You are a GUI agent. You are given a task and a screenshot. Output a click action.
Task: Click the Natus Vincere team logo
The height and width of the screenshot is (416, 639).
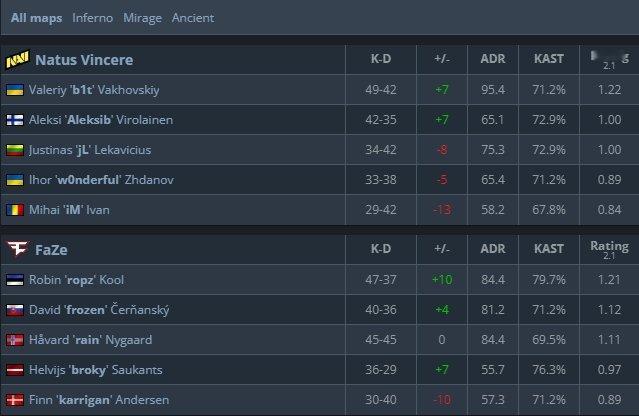(x=18, y=59)
